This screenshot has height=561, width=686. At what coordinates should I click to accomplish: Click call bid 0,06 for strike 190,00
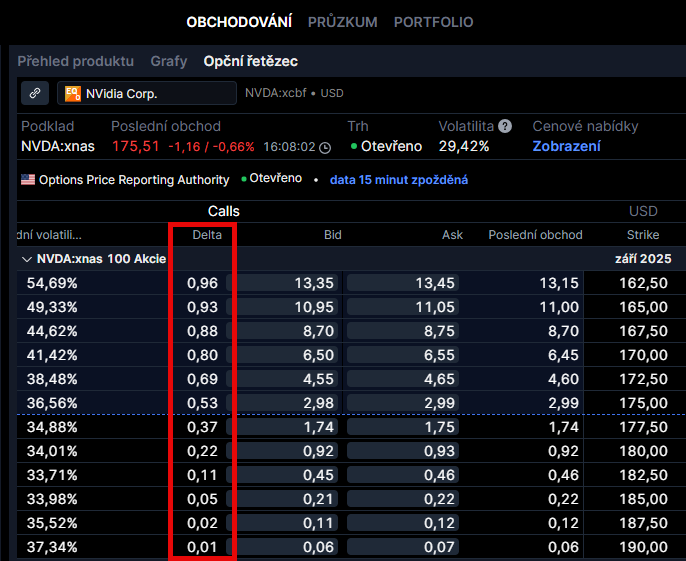tap(282, 547)
